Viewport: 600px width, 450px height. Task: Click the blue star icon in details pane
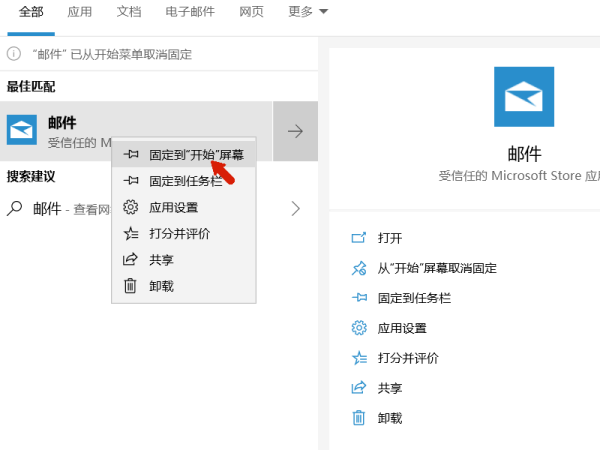pyautogui.click(x=359, y=358)
